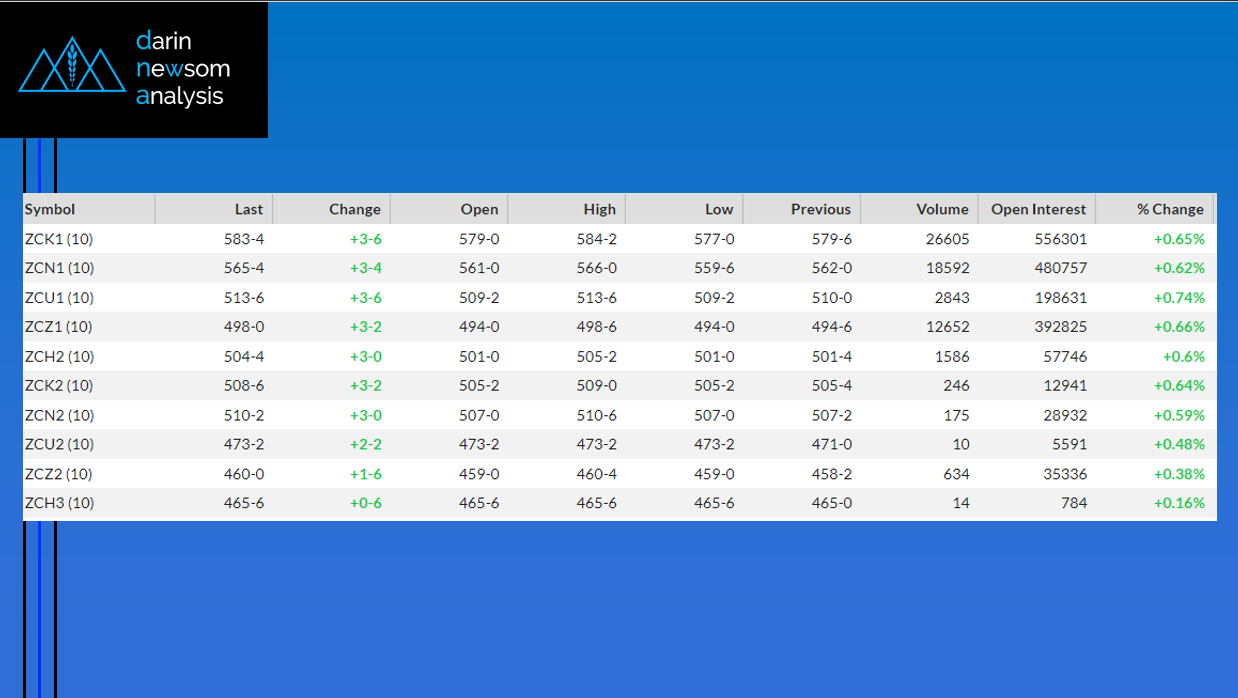Screen dimensions: 1238x698
Task: Click the ZCH2 (10) symbol
Action: (x=59, y=357)
